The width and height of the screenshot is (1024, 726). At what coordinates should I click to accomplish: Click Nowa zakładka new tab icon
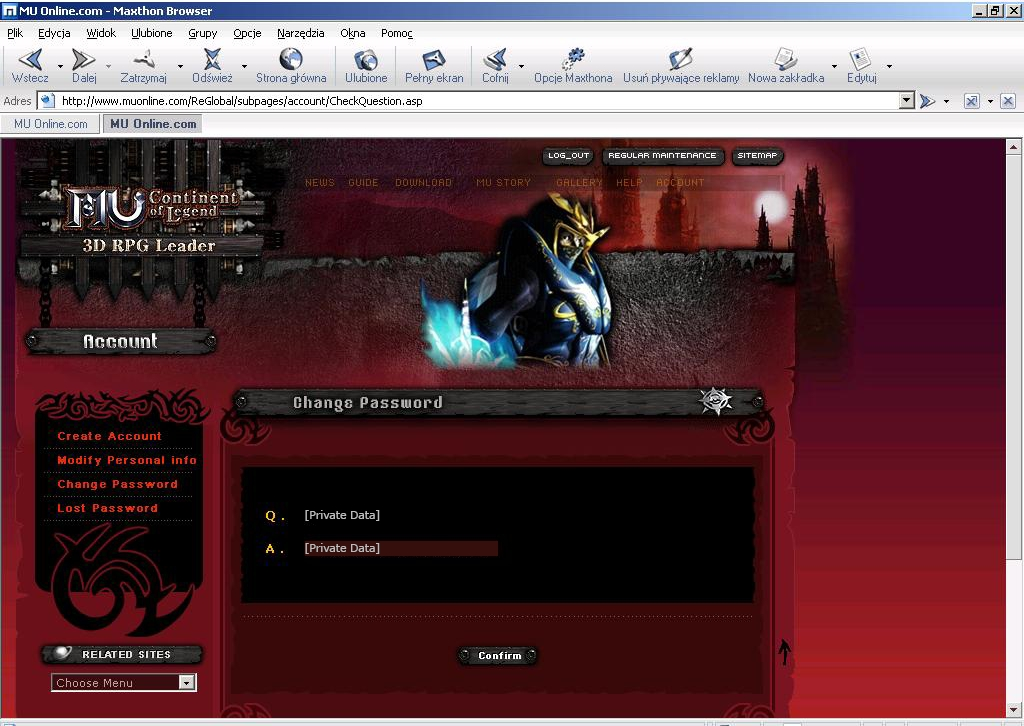786,59
